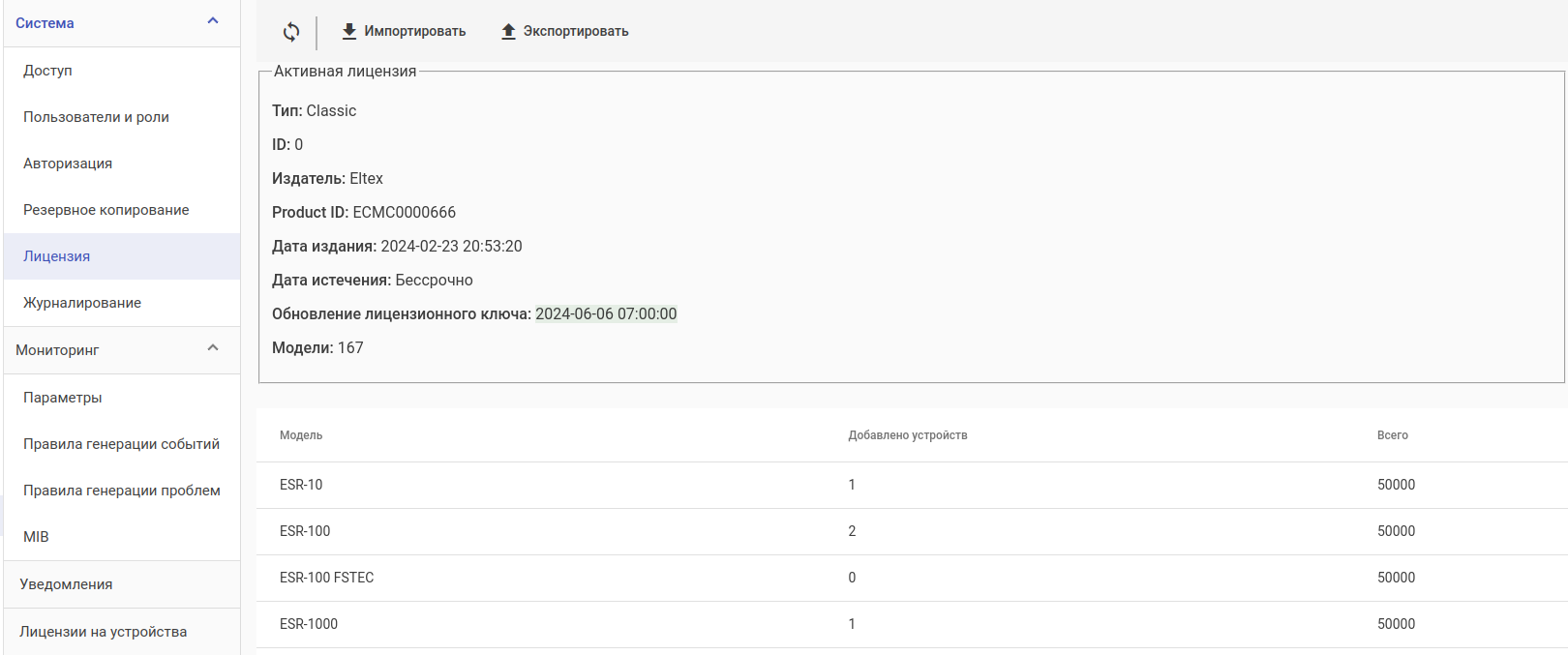1568x655 pixels.
Task: Open the MIB menu item
Action: click(x=36, y=537)
